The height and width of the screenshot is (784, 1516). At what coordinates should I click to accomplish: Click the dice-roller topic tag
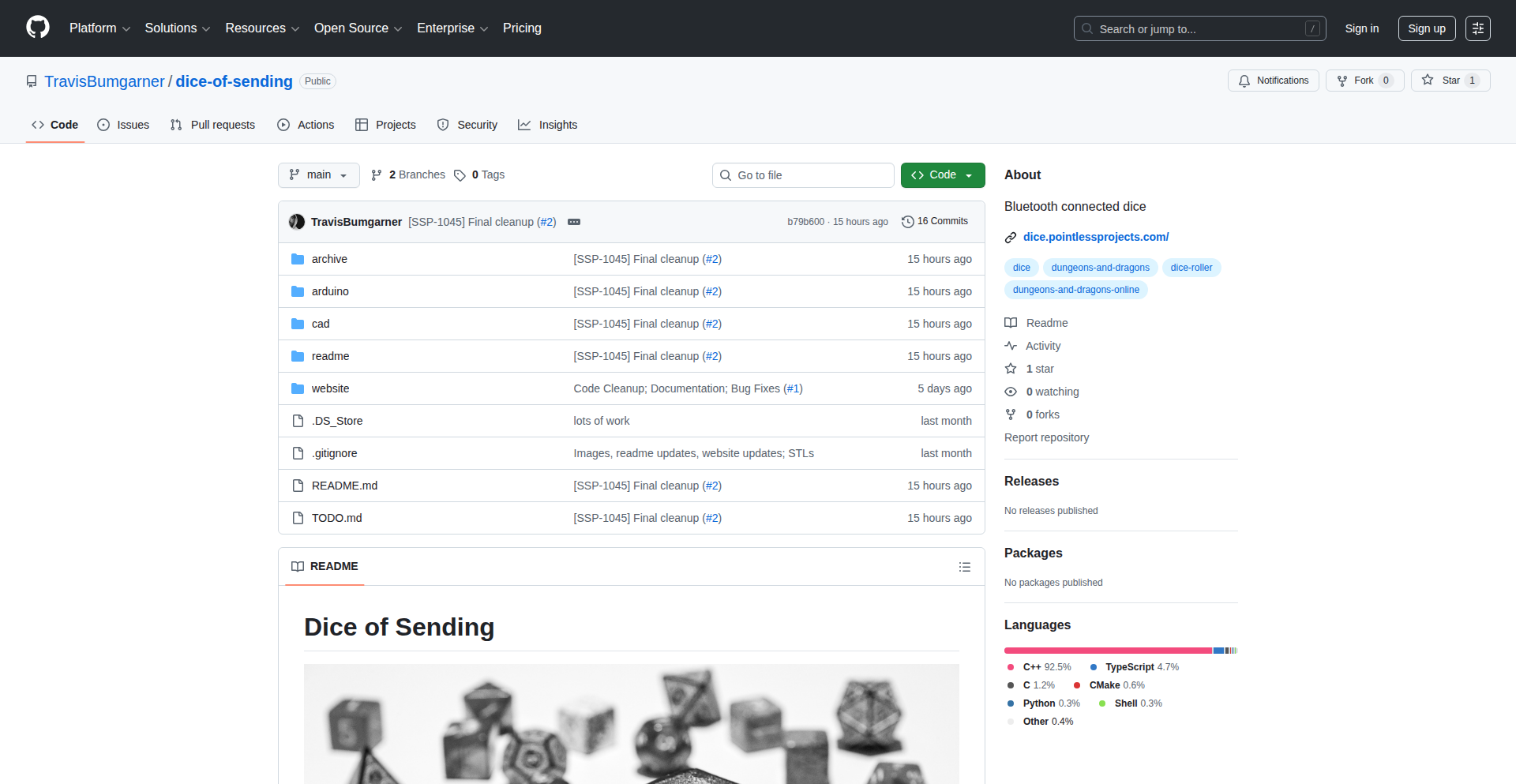pos(1191,268)
